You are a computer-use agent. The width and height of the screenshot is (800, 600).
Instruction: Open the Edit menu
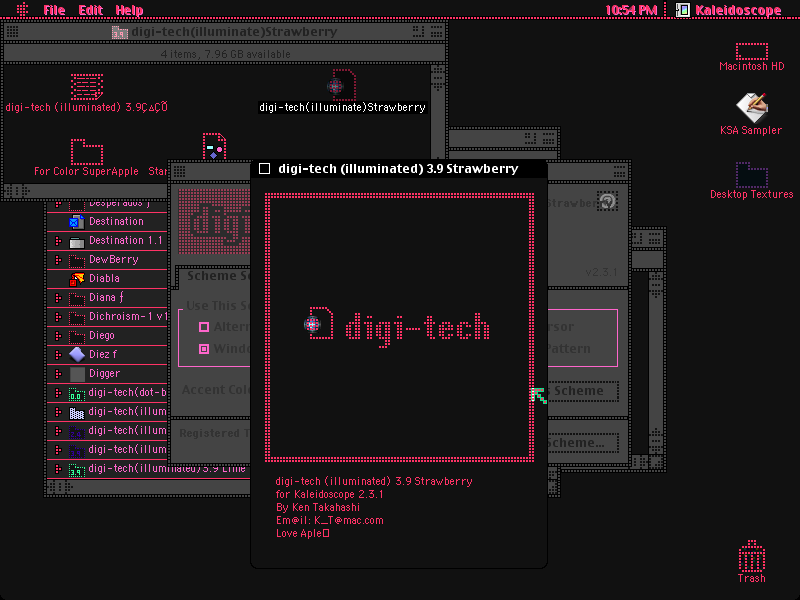(x=90, y=10)
